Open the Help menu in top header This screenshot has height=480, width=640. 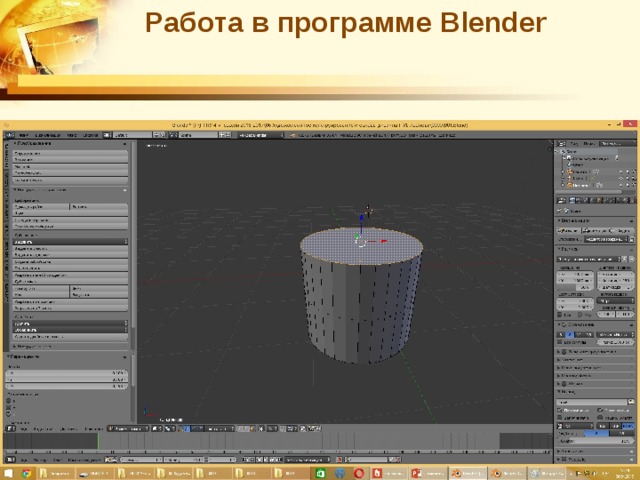(90, 135)
